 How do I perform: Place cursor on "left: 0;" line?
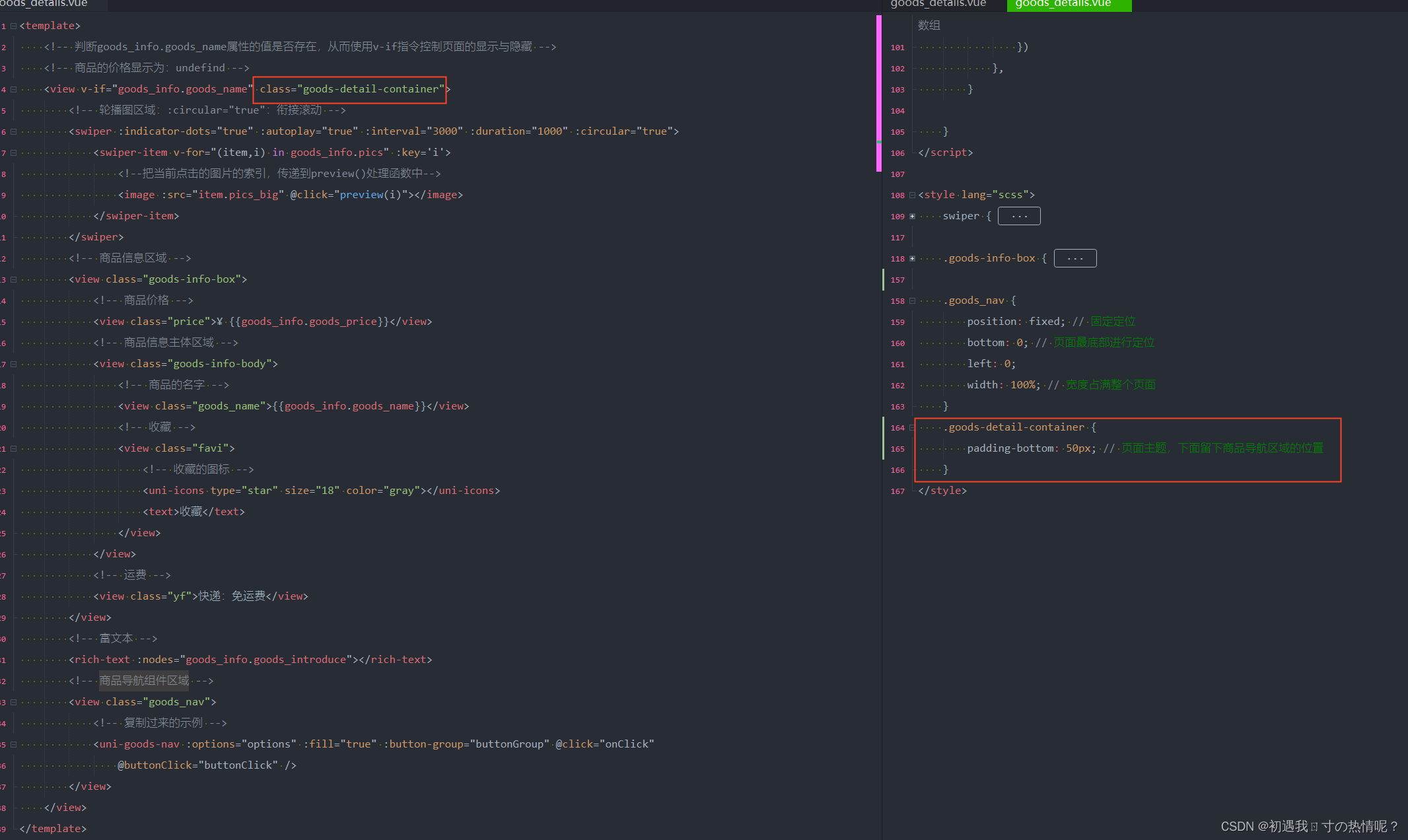coord(991,364)
